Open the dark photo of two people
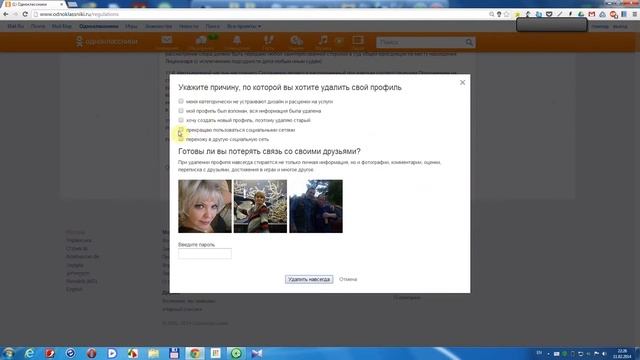 [316, 206]
